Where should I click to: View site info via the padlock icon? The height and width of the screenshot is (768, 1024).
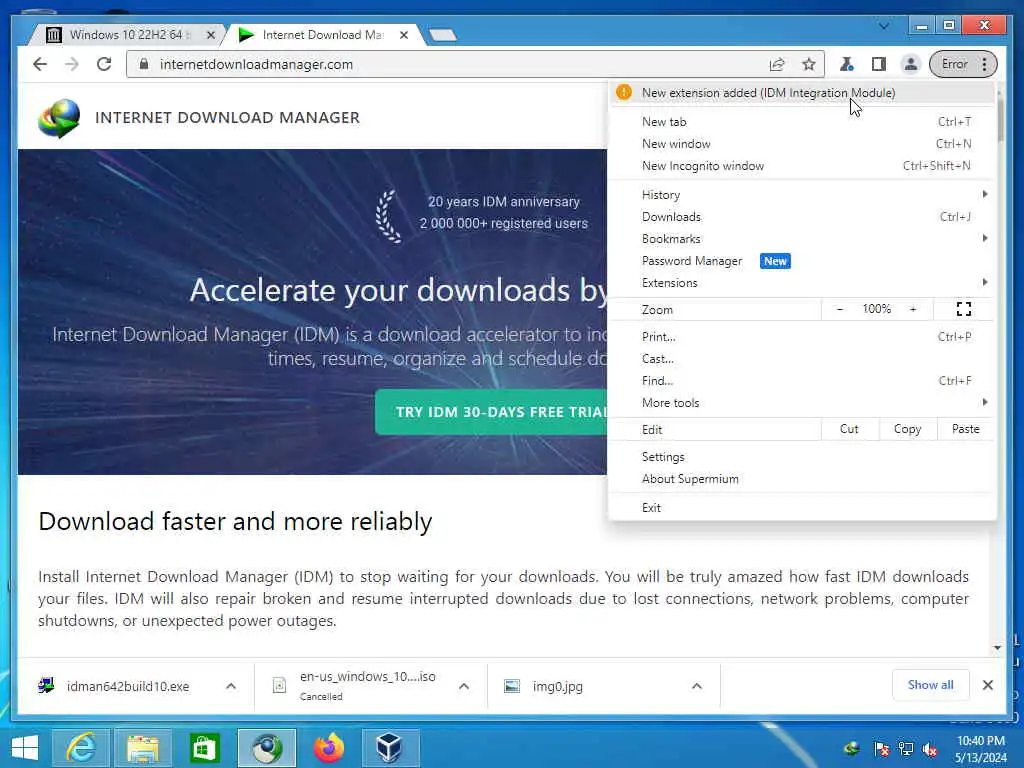pos(144,64)
